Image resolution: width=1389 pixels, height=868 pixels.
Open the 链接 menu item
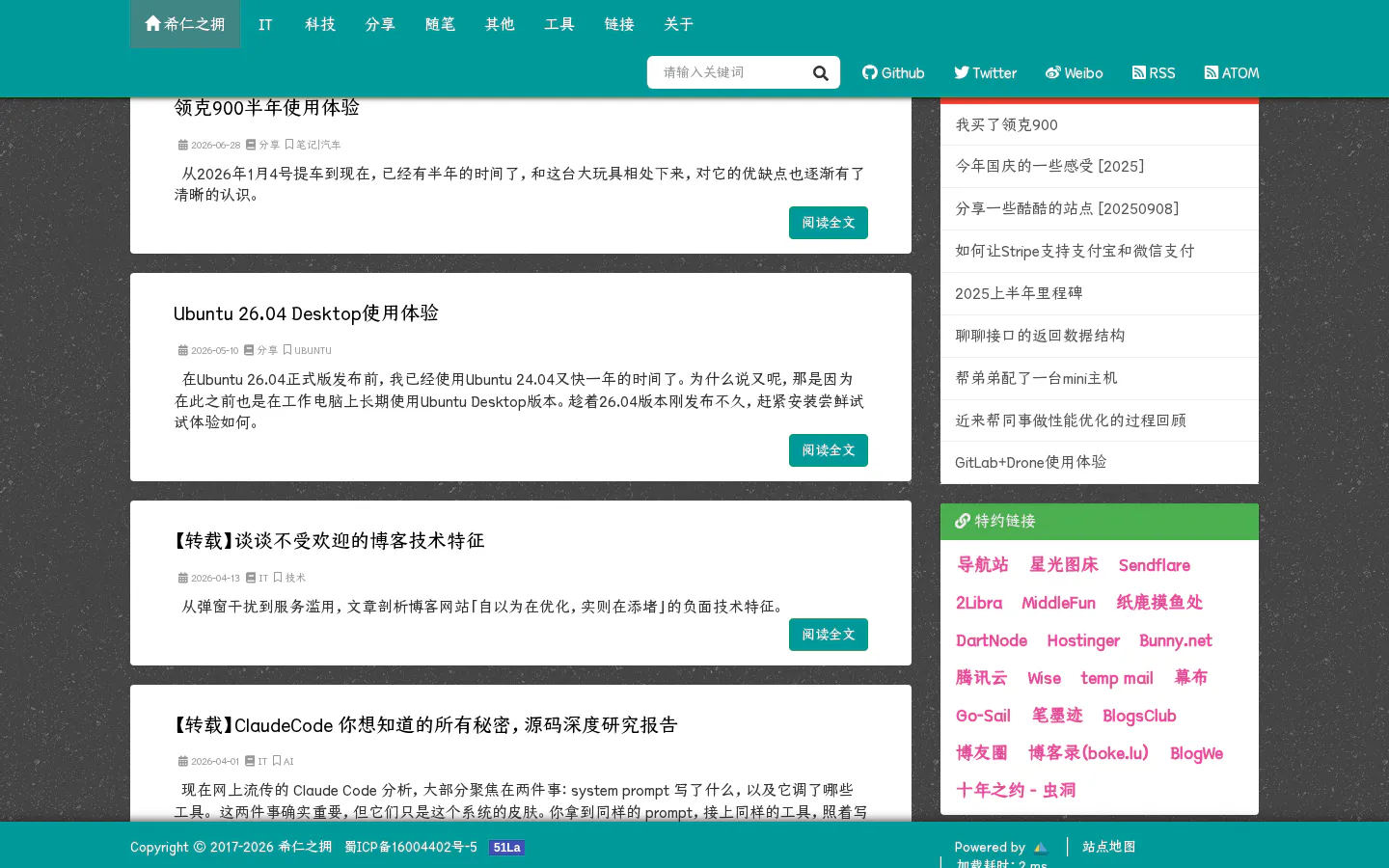(x=619, y=24)
